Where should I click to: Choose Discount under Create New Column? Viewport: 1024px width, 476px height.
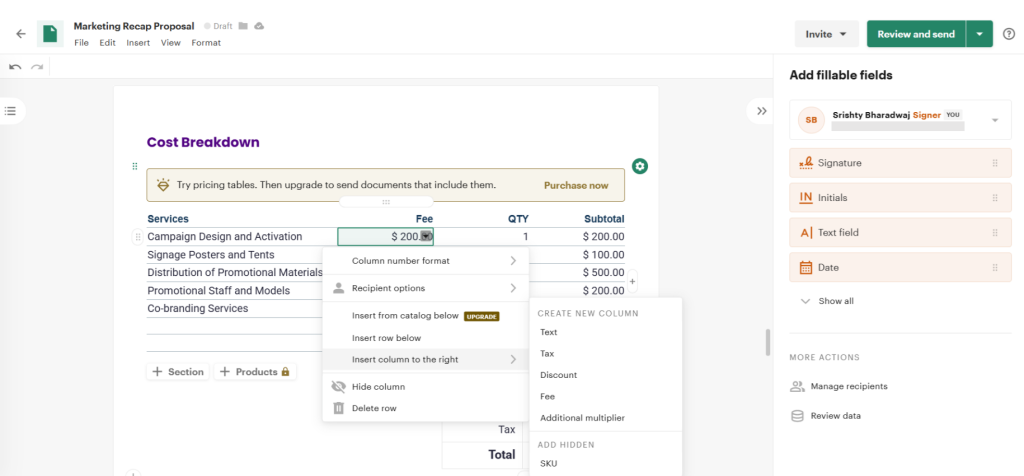point(558,375)
